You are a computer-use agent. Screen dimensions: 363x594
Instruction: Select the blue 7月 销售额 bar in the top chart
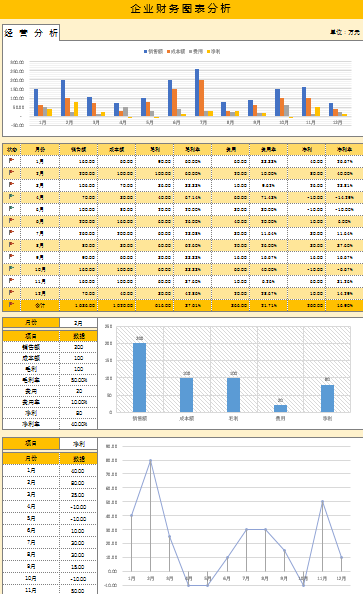[197, 92]
